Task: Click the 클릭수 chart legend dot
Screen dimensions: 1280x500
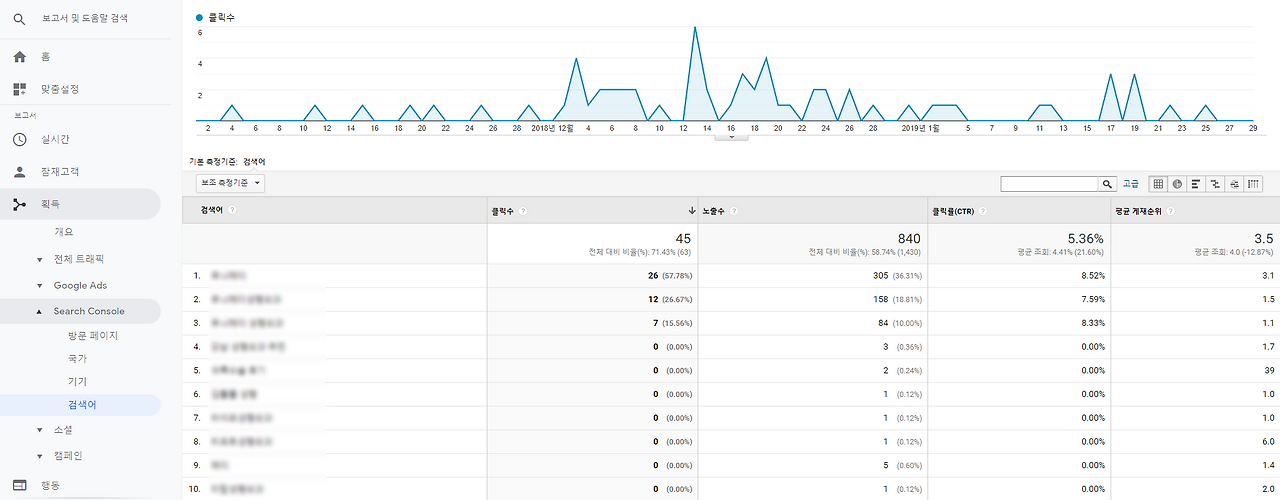Action: 200,18
